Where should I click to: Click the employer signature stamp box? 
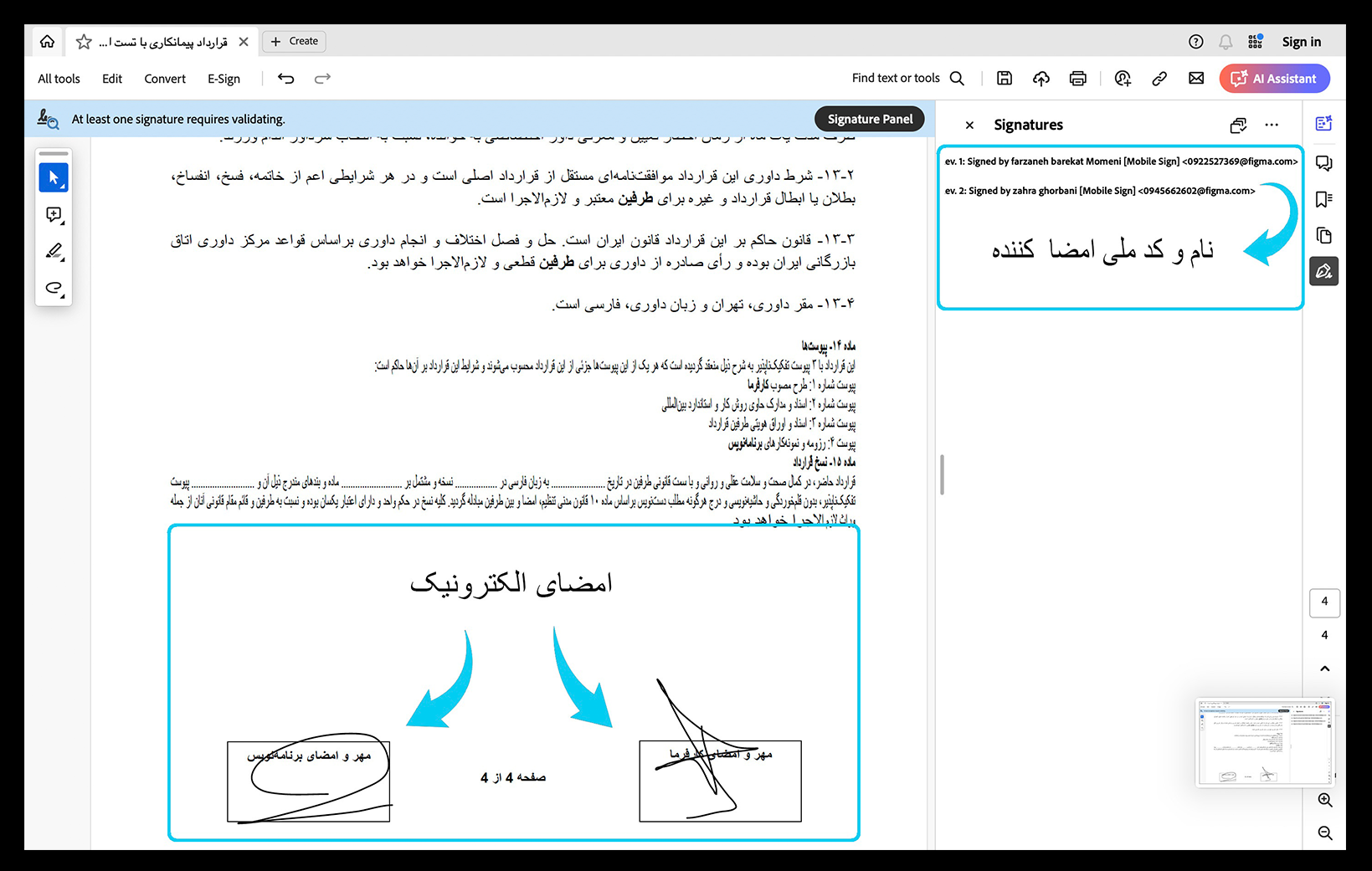(720, 781)
